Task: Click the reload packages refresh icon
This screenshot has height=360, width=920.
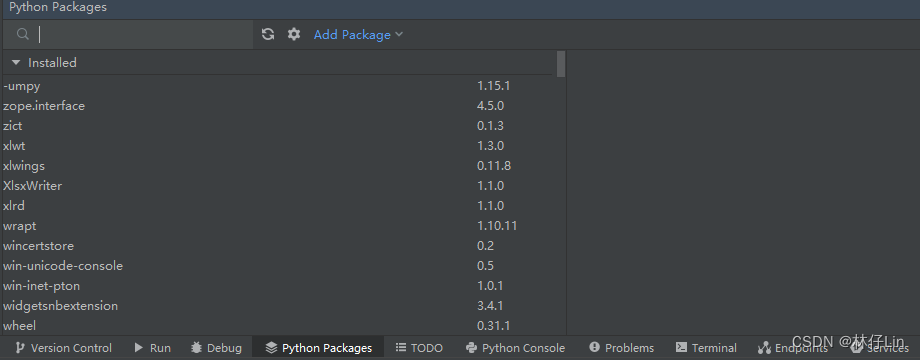Action: pyautogui.click(x=268, y=34)
